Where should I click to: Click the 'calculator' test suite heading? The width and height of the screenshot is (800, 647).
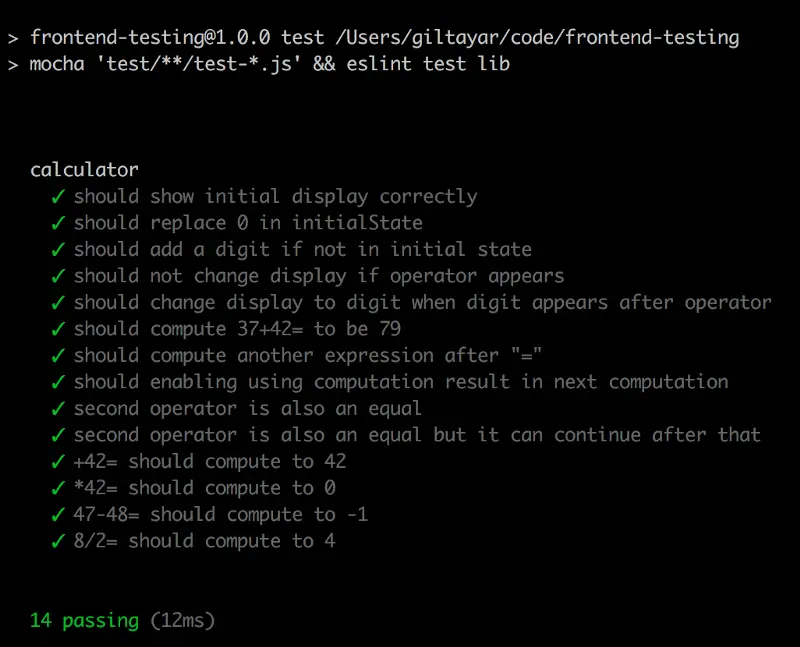84,170
